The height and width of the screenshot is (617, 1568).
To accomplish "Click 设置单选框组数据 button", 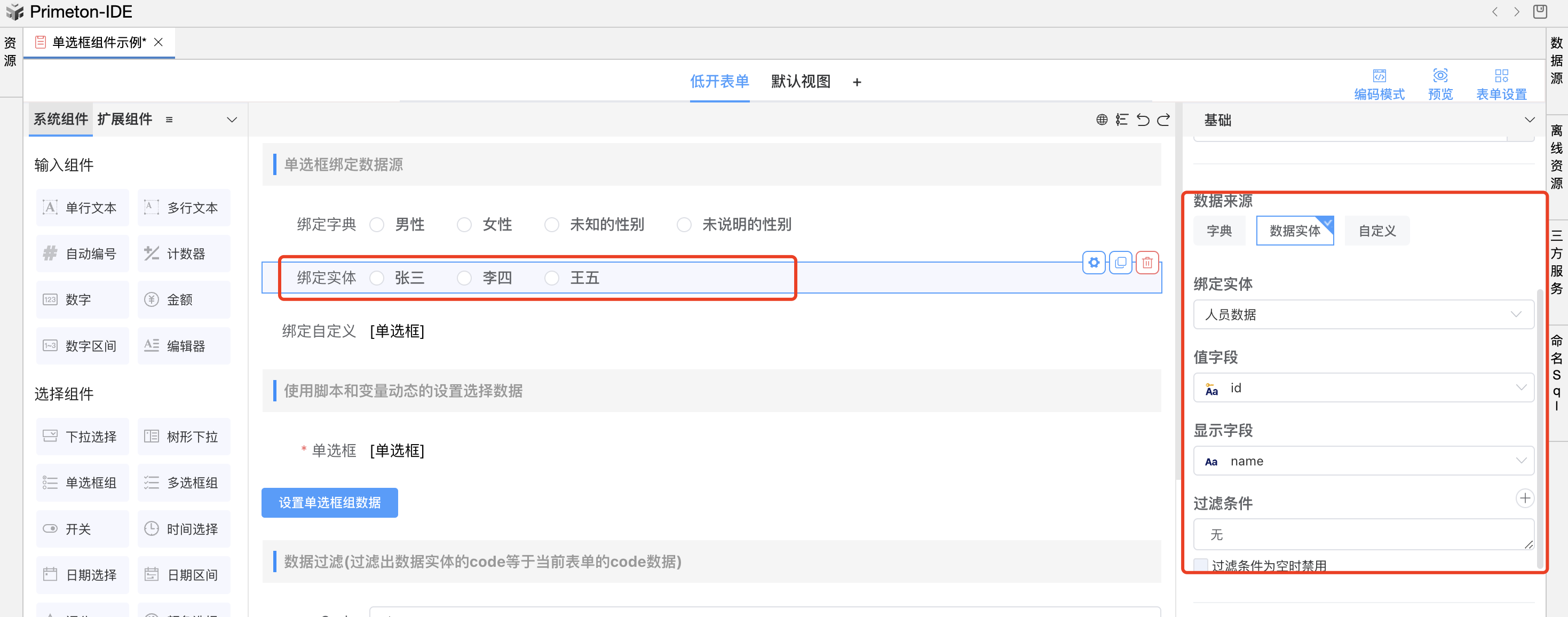I will click(x=329, y=503).
